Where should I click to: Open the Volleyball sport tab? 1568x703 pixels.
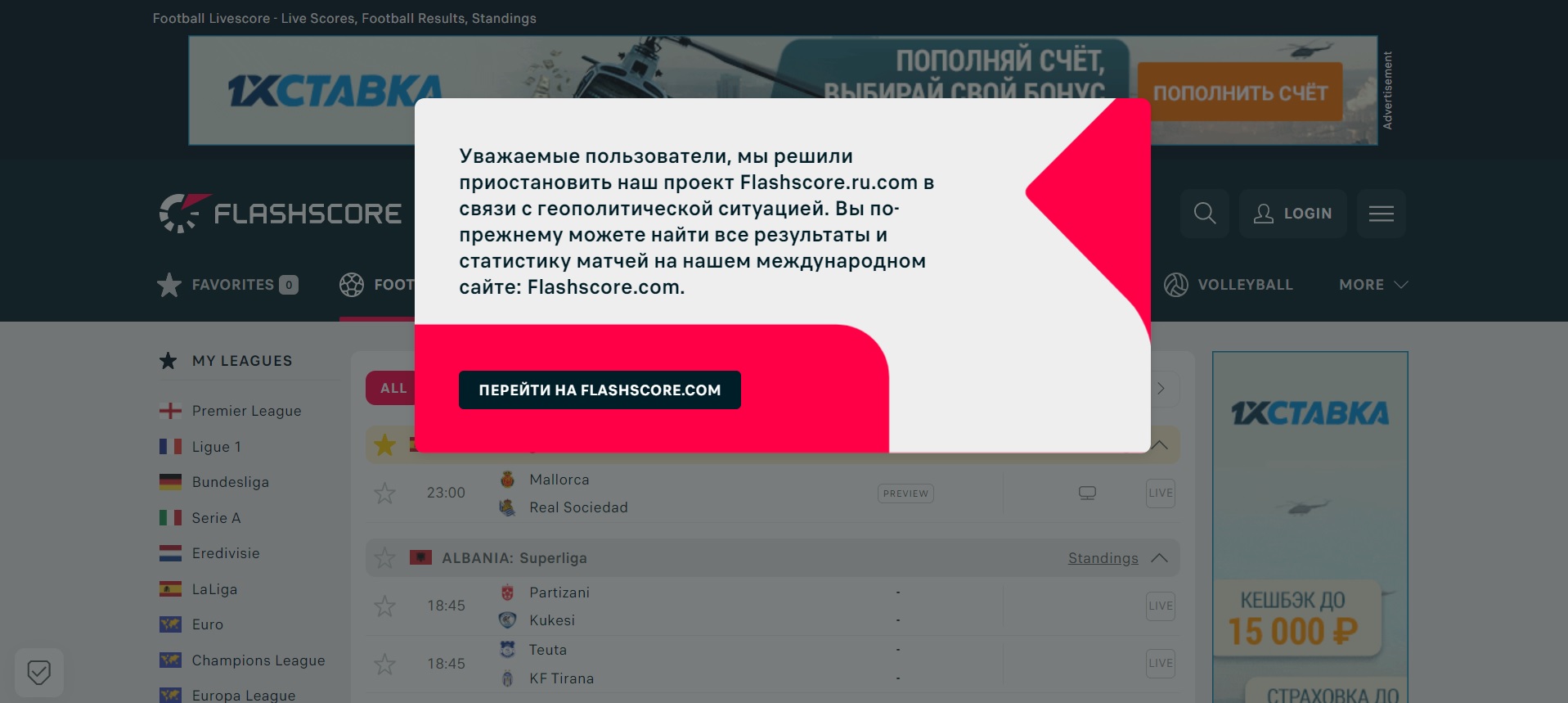pyautogui.click(x=1228, y=285)
